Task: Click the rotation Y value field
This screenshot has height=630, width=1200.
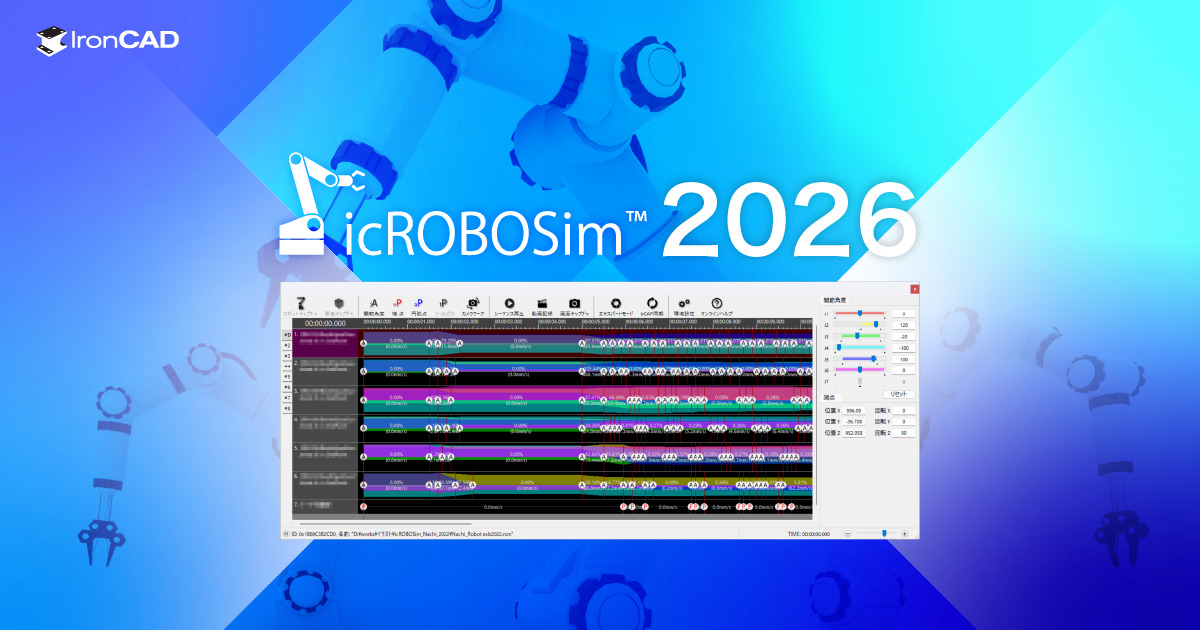Action: pos(904,421)
